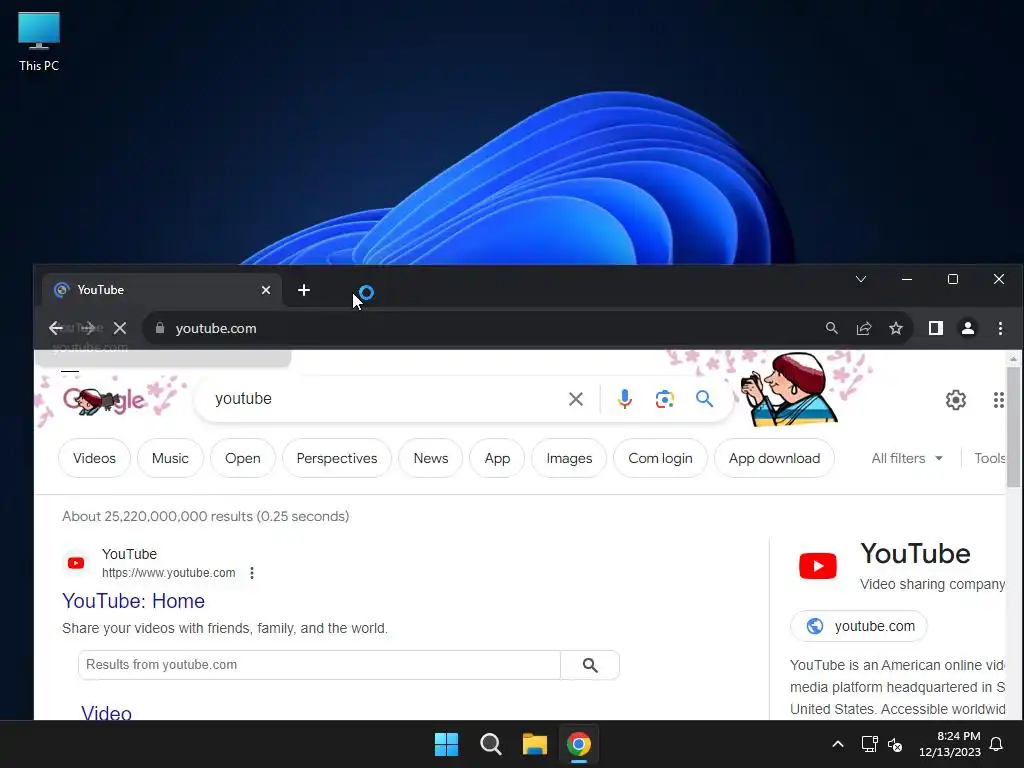This screenshot has width=1024, height=768.
Task: Click the YouTube logo in the knowledge panel
Action: tap(818, 566)
